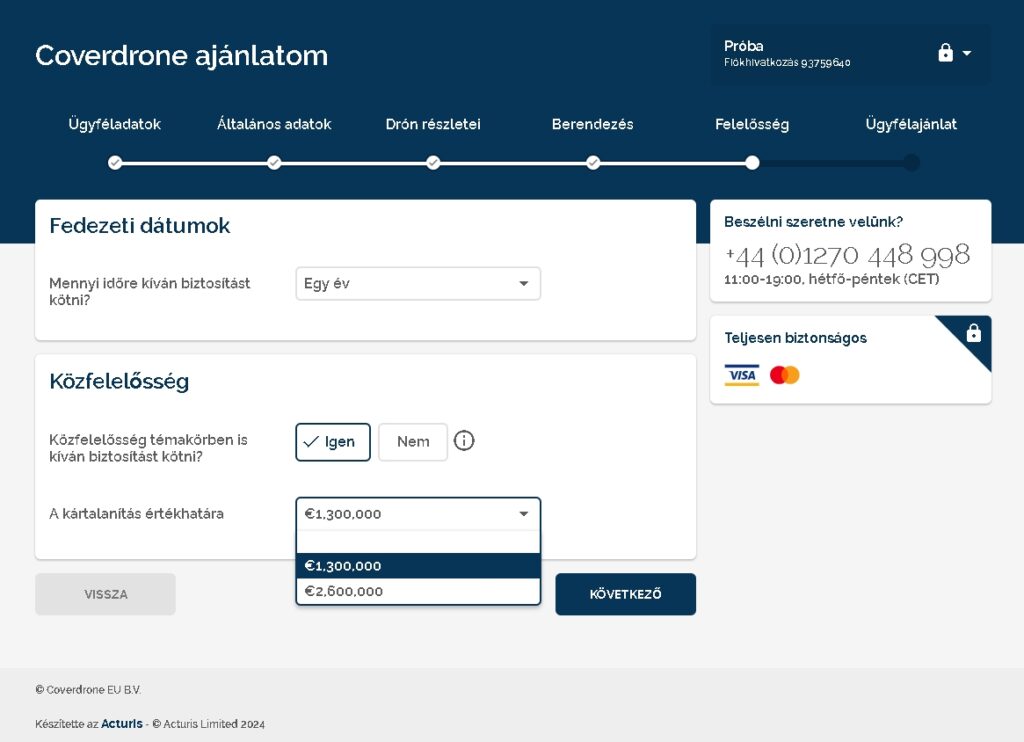Go to the Általános adatok step
The width and height of the screenshot is (1024, 742).
[274, 163]
